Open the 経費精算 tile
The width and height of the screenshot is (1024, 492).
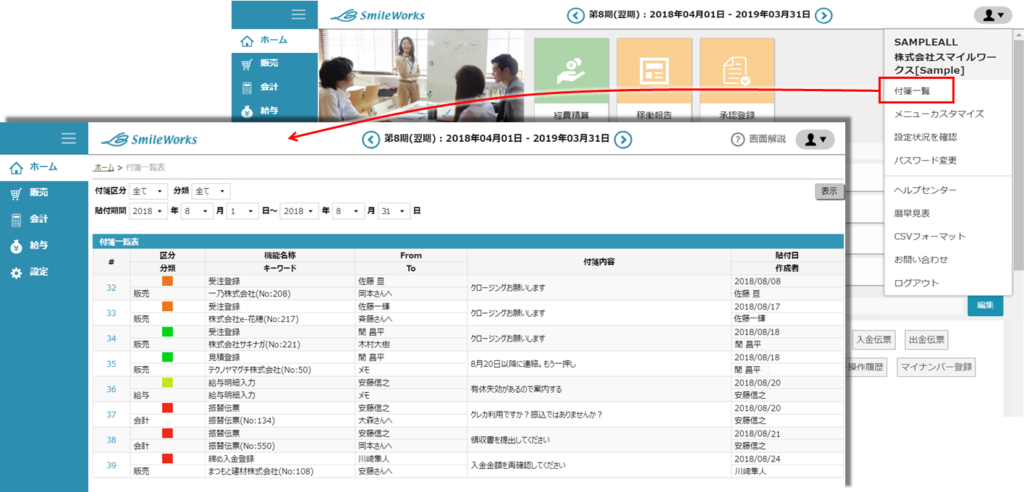point(571,79)
